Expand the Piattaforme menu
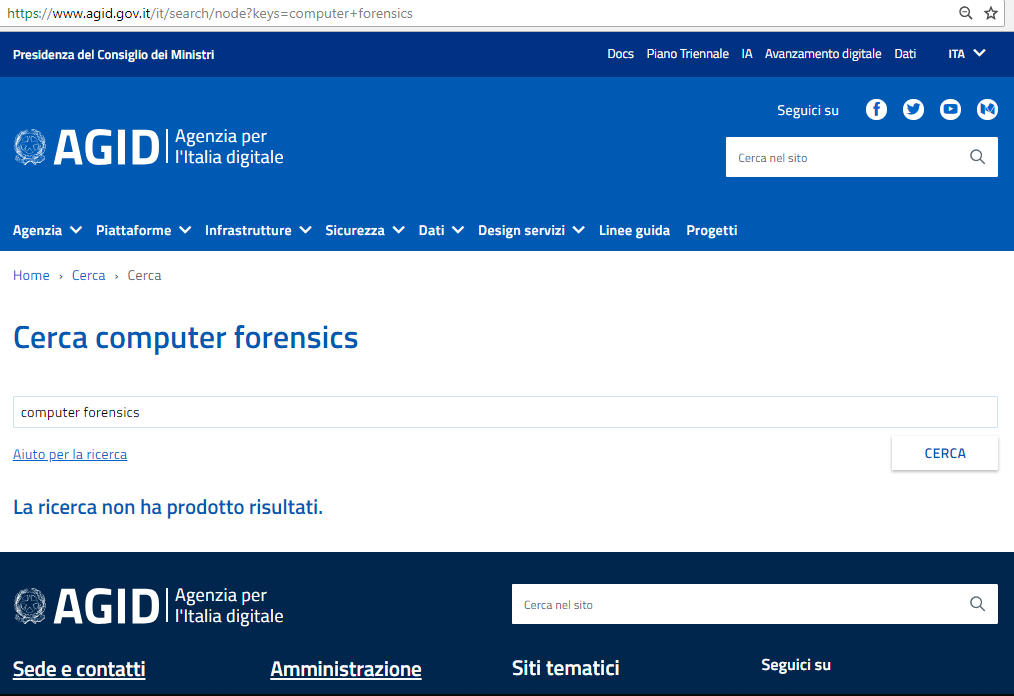Viewport: 1014px width, 696px height. [x=144, y=230]
